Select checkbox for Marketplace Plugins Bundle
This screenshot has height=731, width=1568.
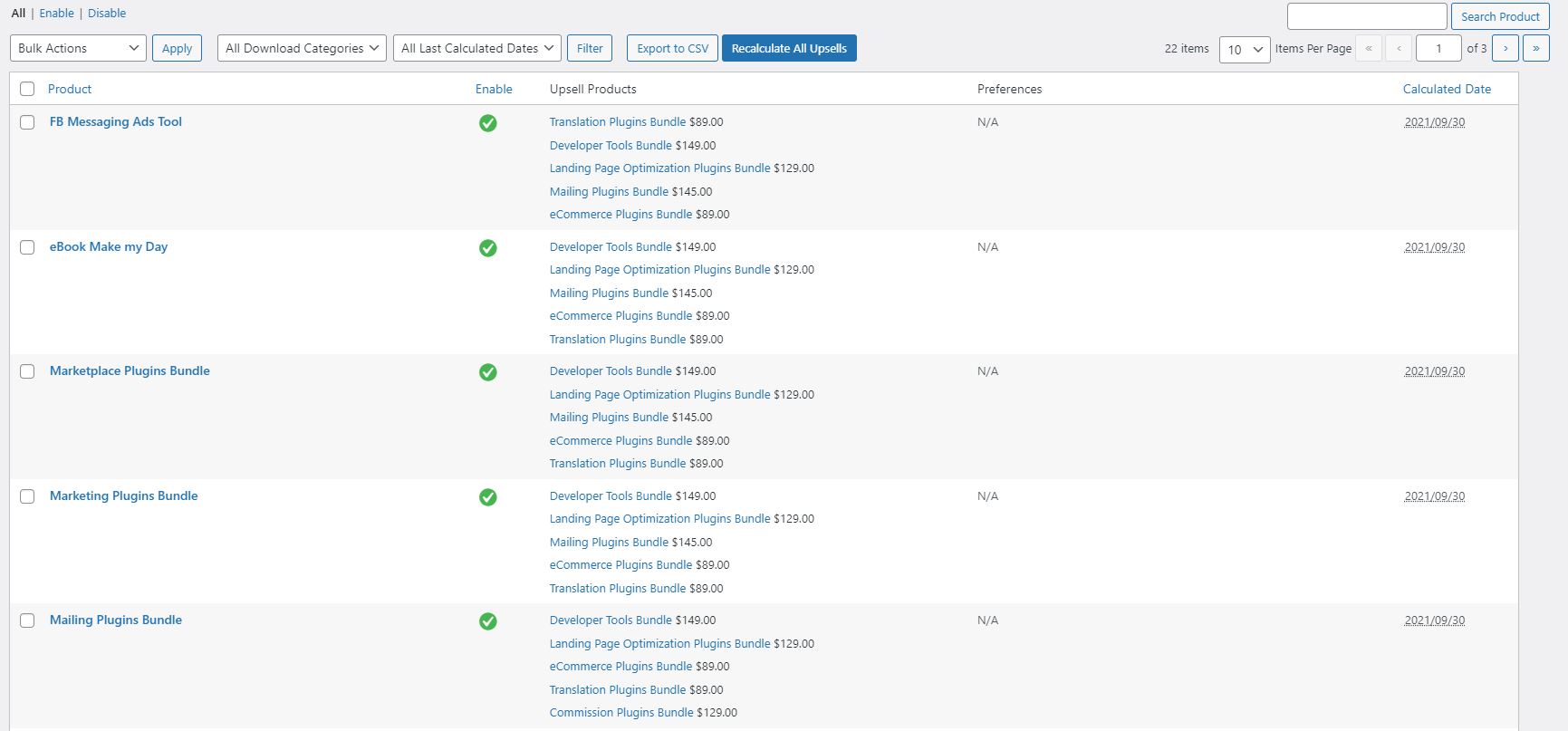(x=27, y=371)
